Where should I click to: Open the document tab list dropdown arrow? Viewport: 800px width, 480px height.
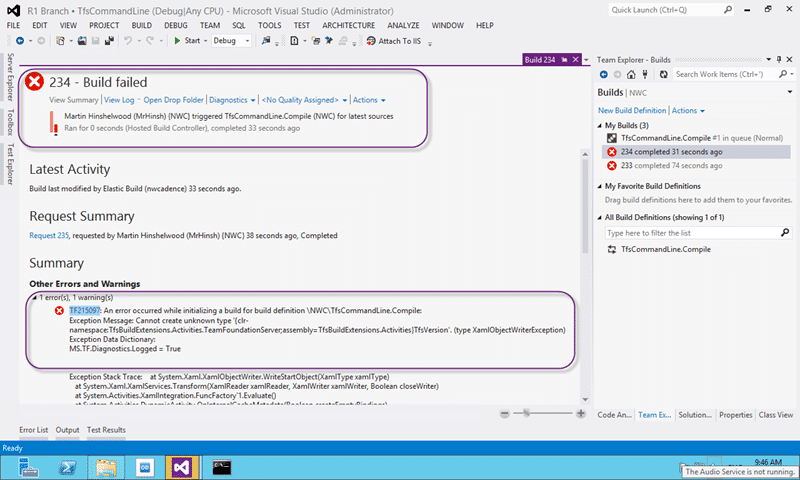586,60
